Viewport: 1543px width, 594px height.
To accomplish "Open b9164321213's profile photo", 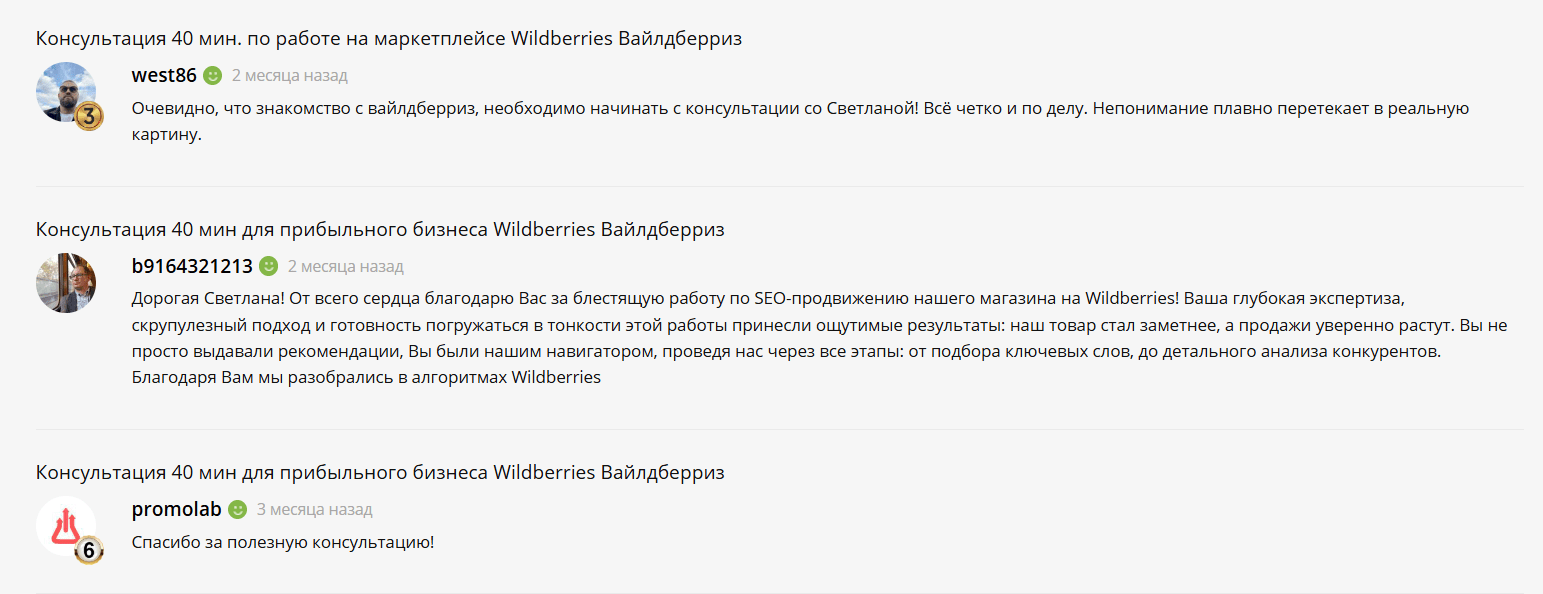I will point(66,283).
